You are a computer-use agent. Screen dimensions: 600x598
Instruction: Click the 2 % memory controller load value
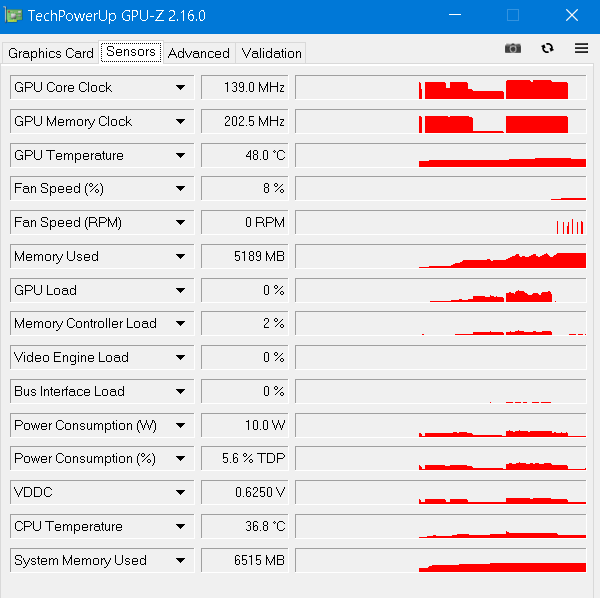tap(245, 323)
